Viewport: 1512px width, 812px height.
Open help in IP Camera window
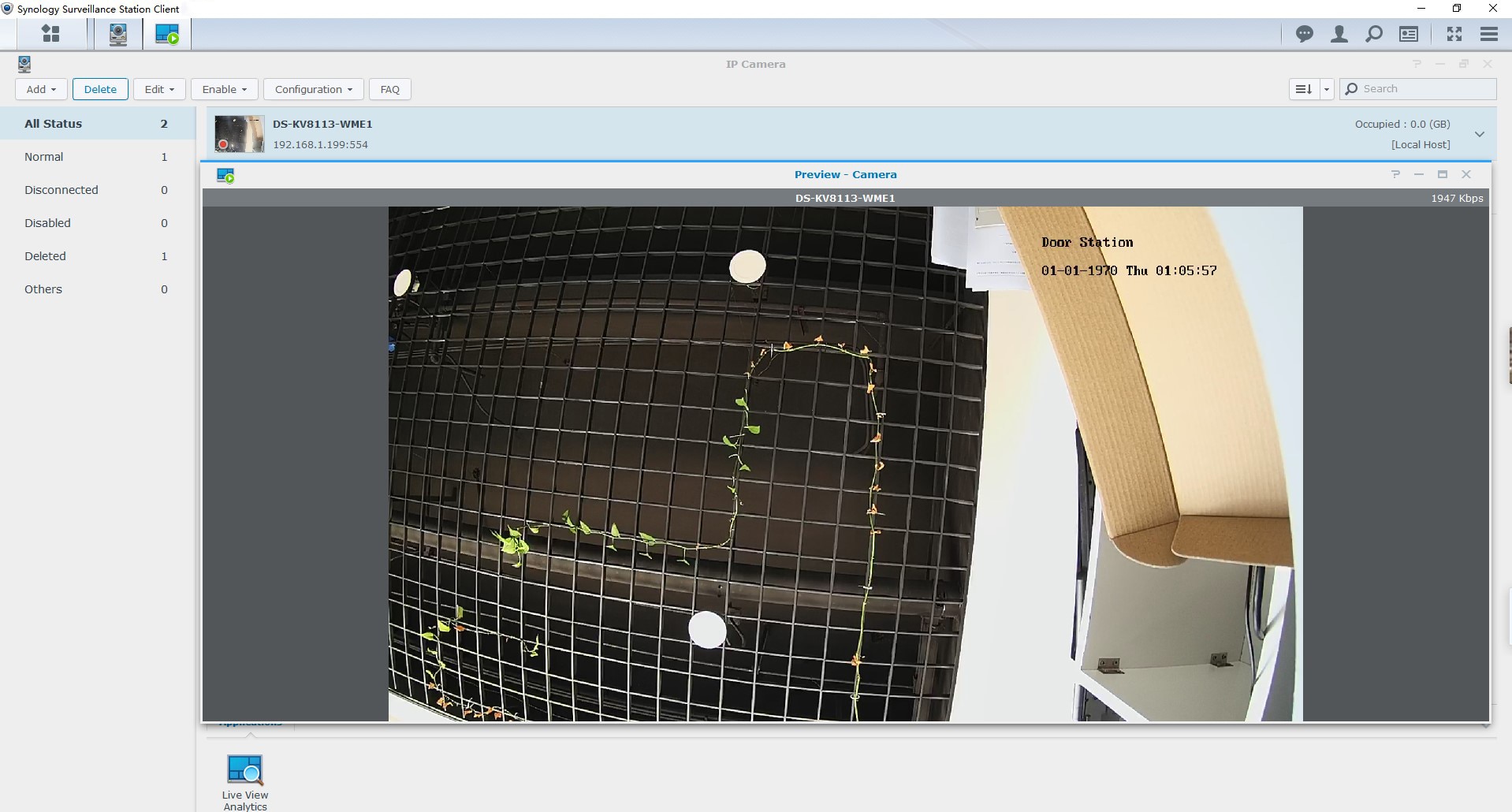[x=1417, y=64]
